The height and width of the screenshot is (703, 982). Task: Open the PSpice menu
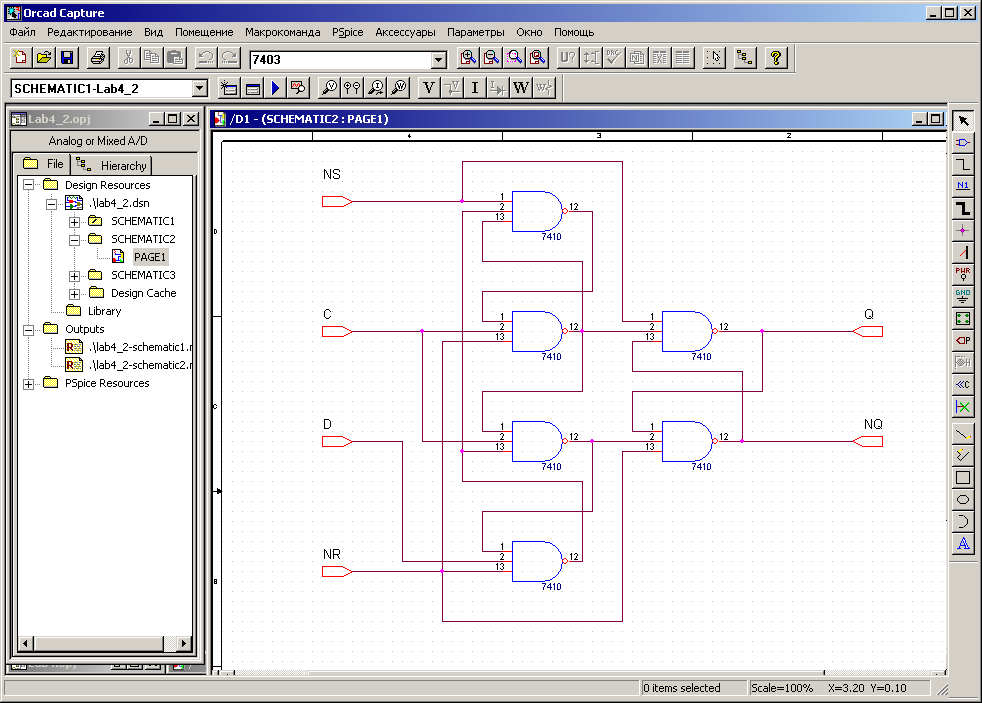click(348, 32)
